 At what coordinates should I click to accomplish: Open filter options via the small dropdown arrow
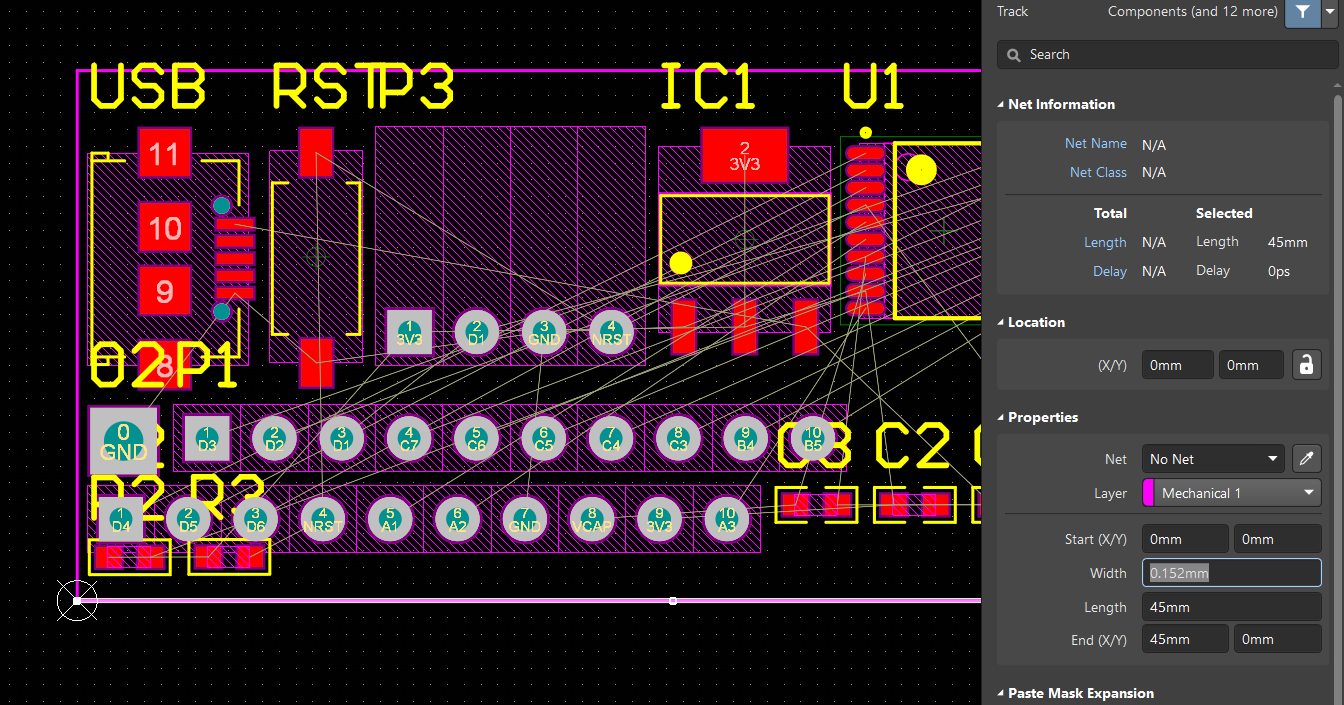pos(1330,13)
